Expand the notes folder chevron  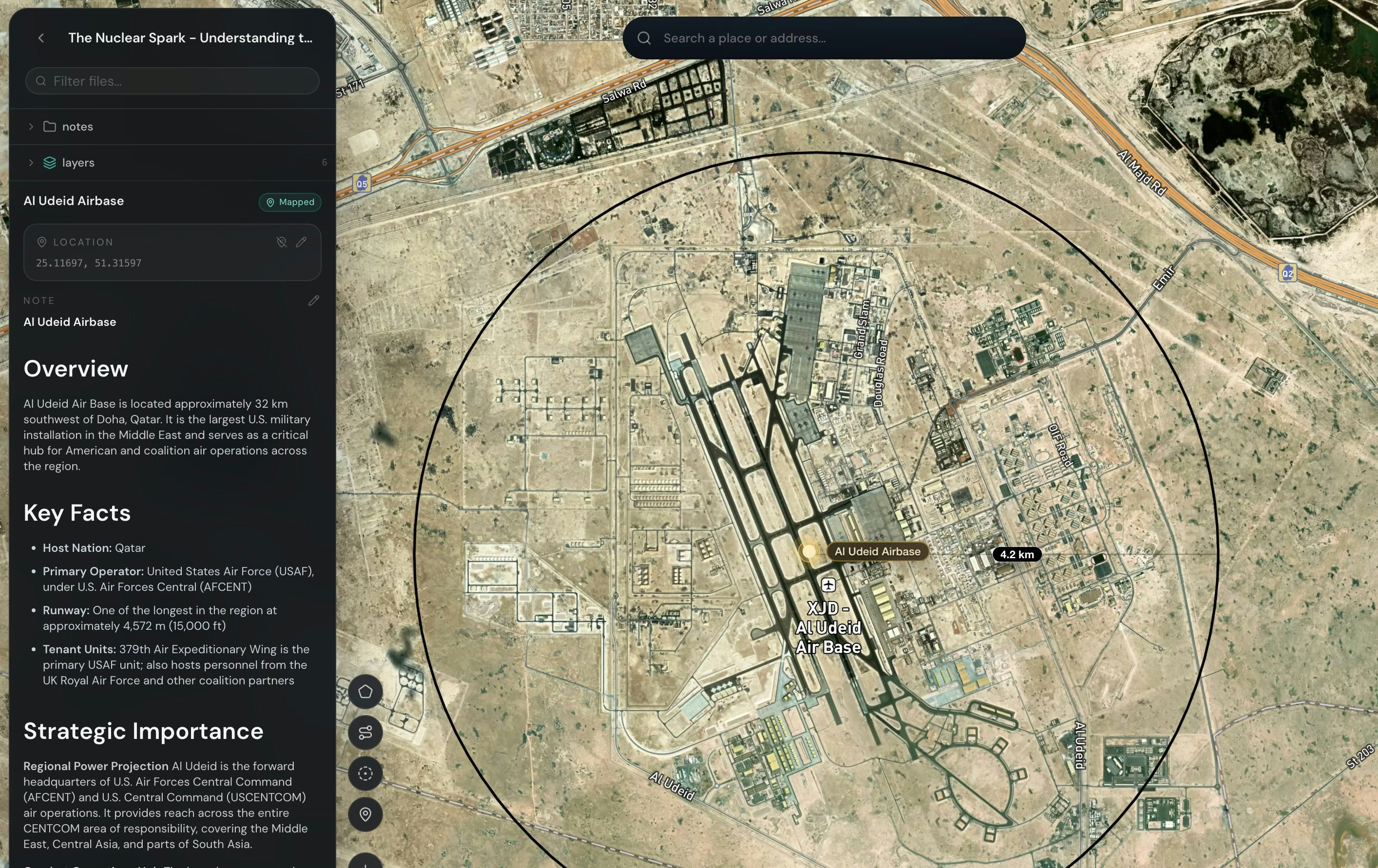(x=31, y=127)
